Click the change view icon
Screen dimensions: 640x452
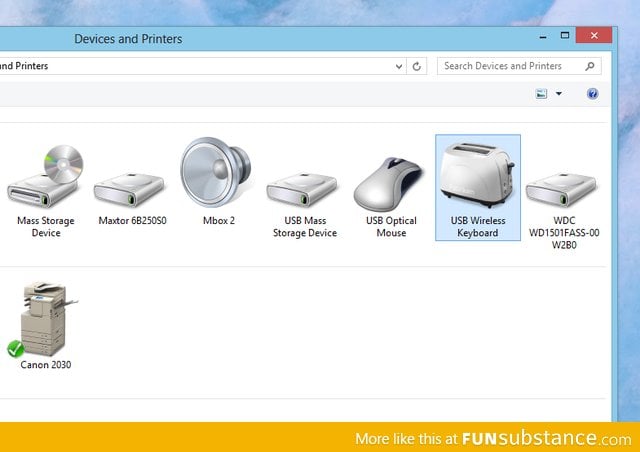coord(541,94)
